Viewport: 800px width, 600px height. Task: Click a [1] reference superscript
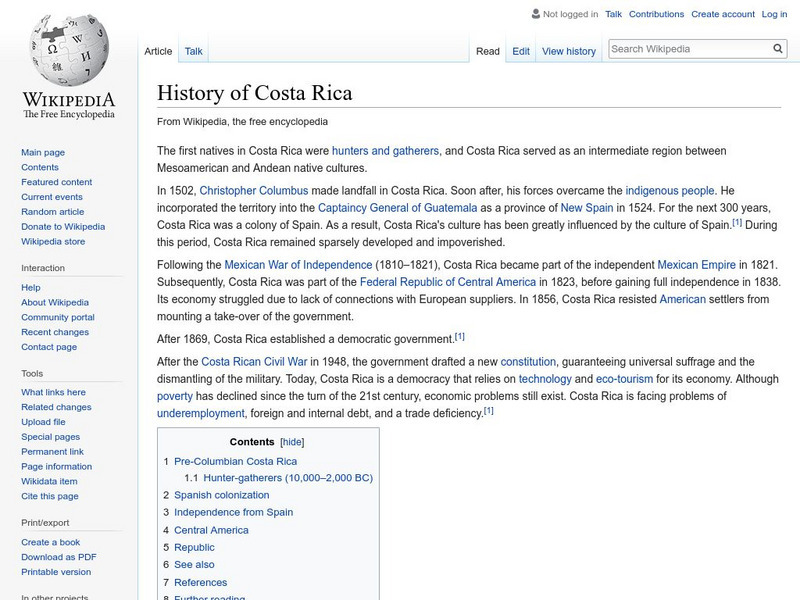point(459,335)
